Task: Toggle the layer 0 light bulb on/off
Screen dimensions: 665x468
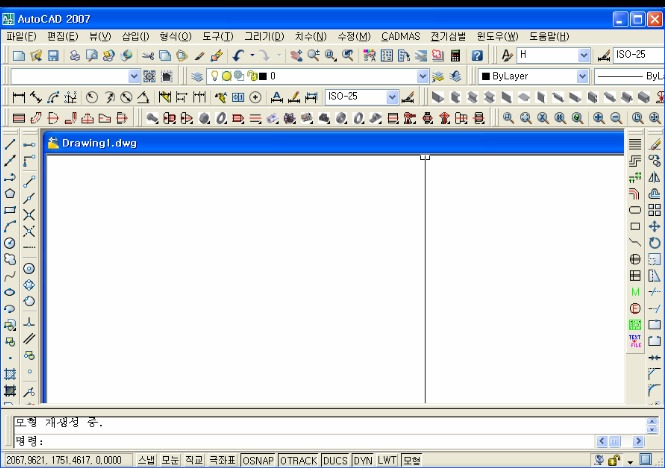Action: [x=215, y=76]
